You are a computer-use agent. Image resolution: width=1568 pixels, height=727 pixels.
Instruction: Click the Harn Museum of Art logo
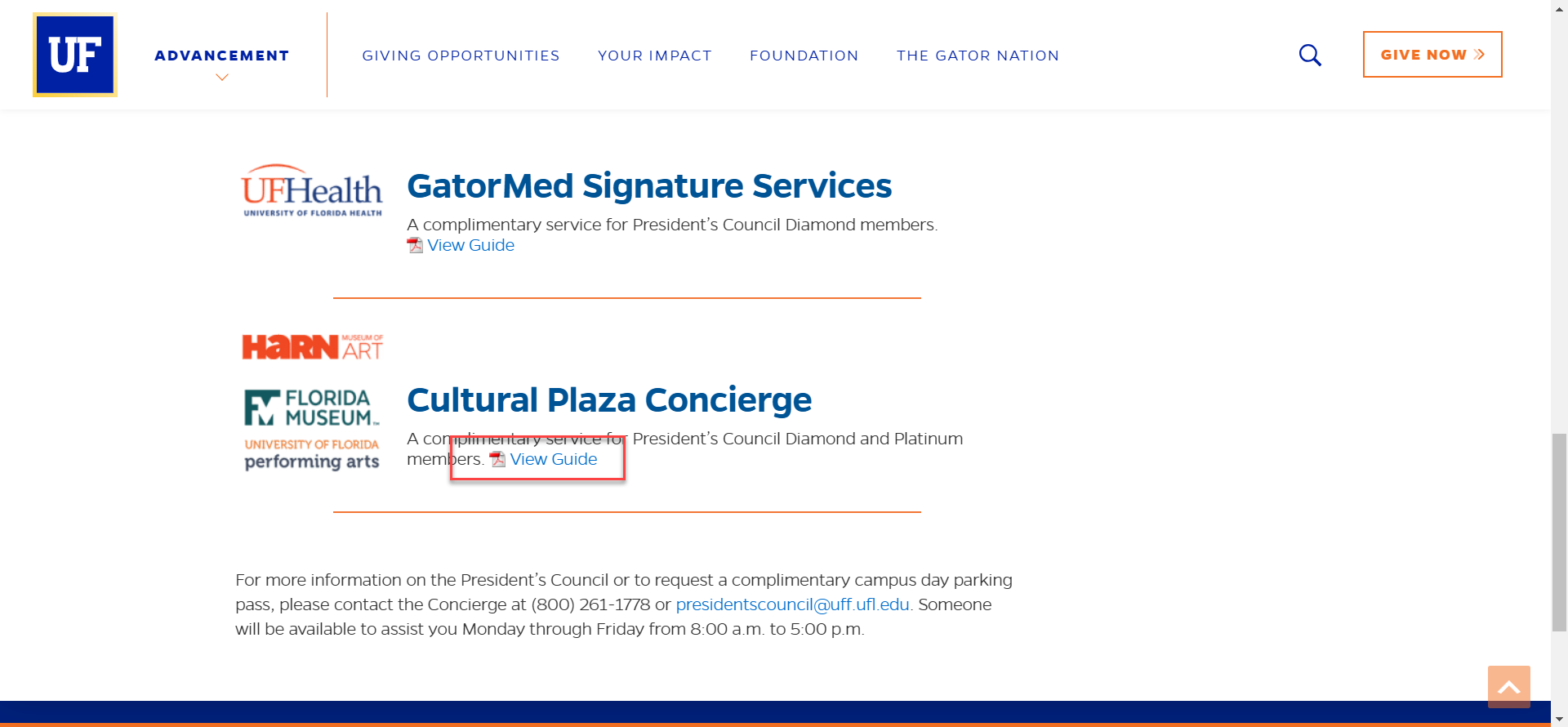click(312, 347)
